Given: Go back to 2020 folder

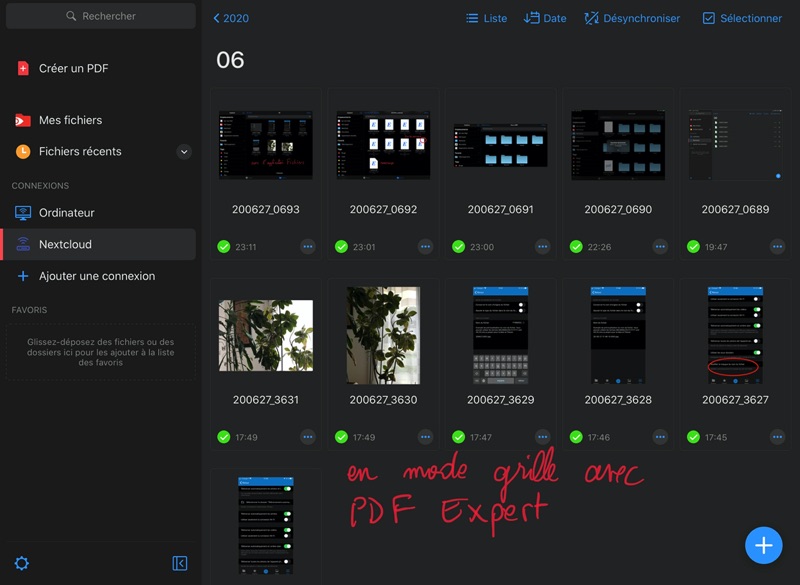Looking at the screenshot, I should [x=231, y=18].
